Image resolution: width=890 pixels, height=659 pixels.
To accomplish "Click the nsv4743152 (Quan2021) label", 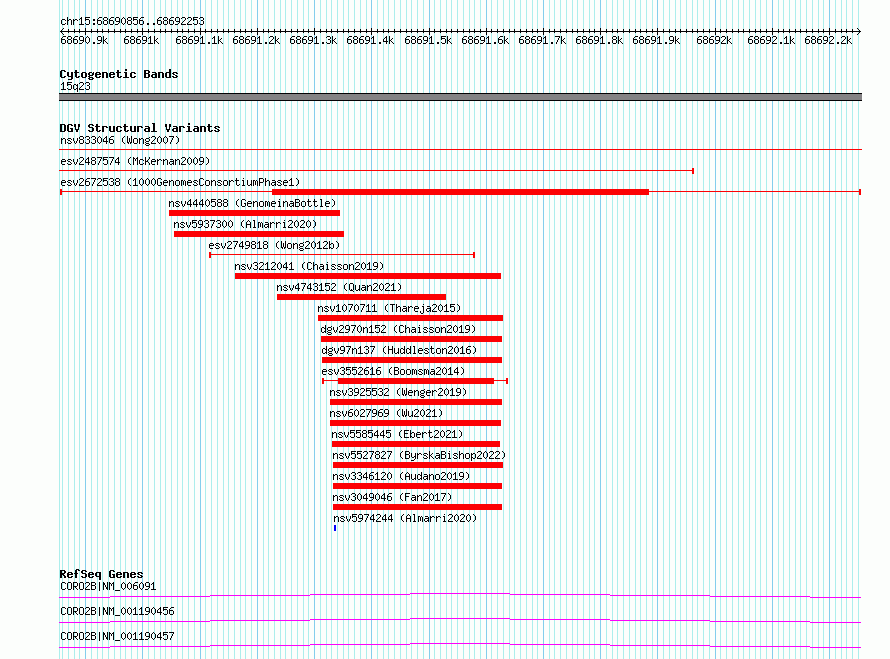I will tap(339, 287).
